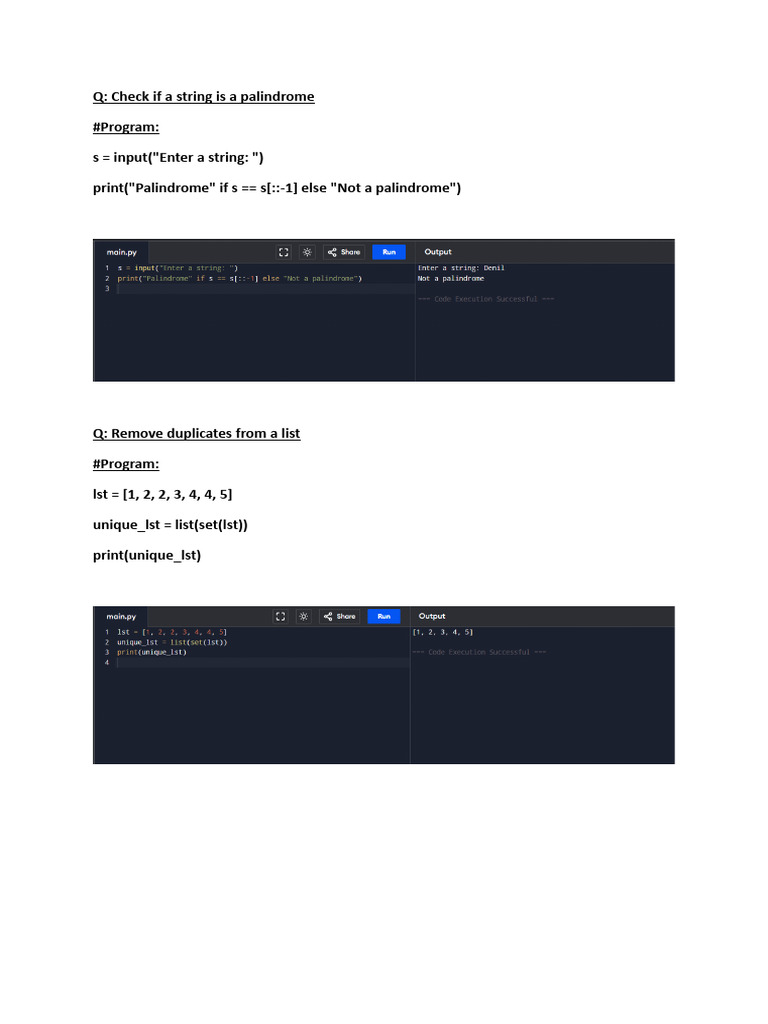Screen dimensions: 768x1024
Task: Click the [1, 2, 3, 4, 5] output line
Action: (x=443, y=632)
